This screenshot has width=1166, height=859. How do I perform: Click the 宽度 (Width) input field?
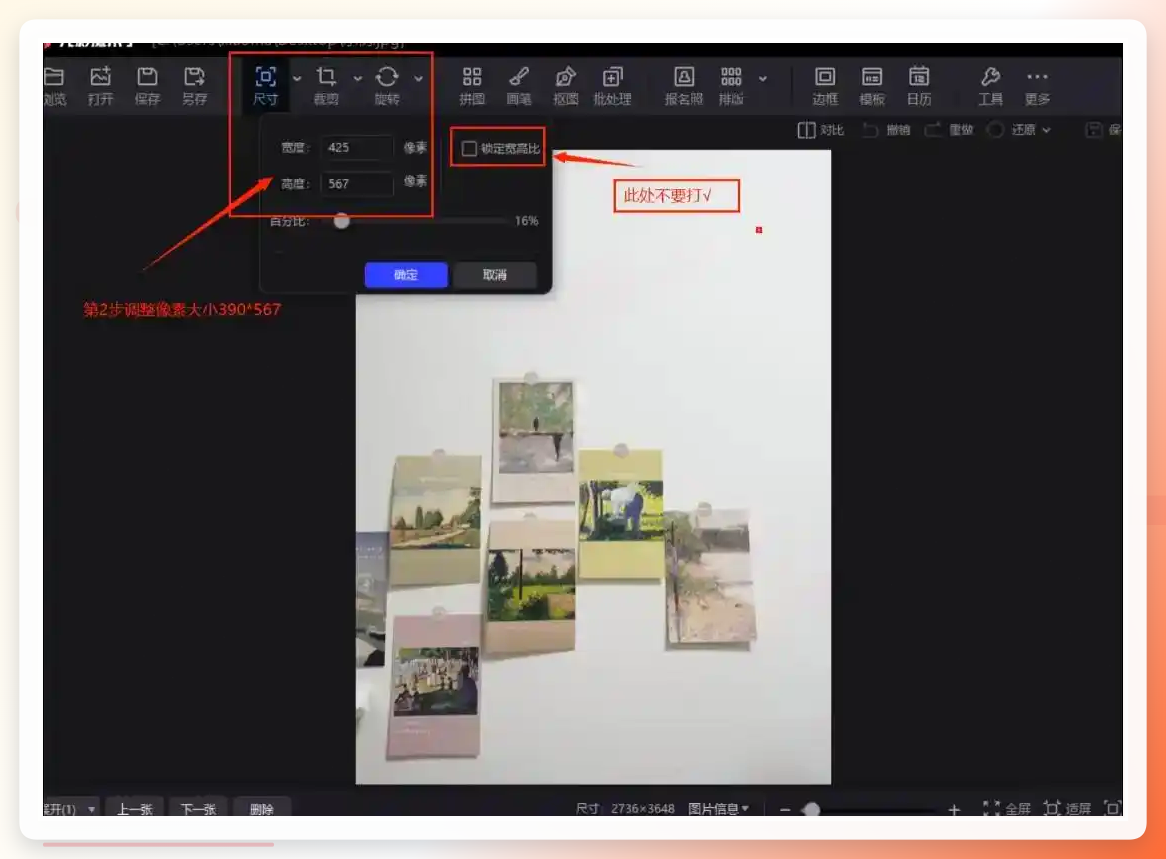point(356,147)
